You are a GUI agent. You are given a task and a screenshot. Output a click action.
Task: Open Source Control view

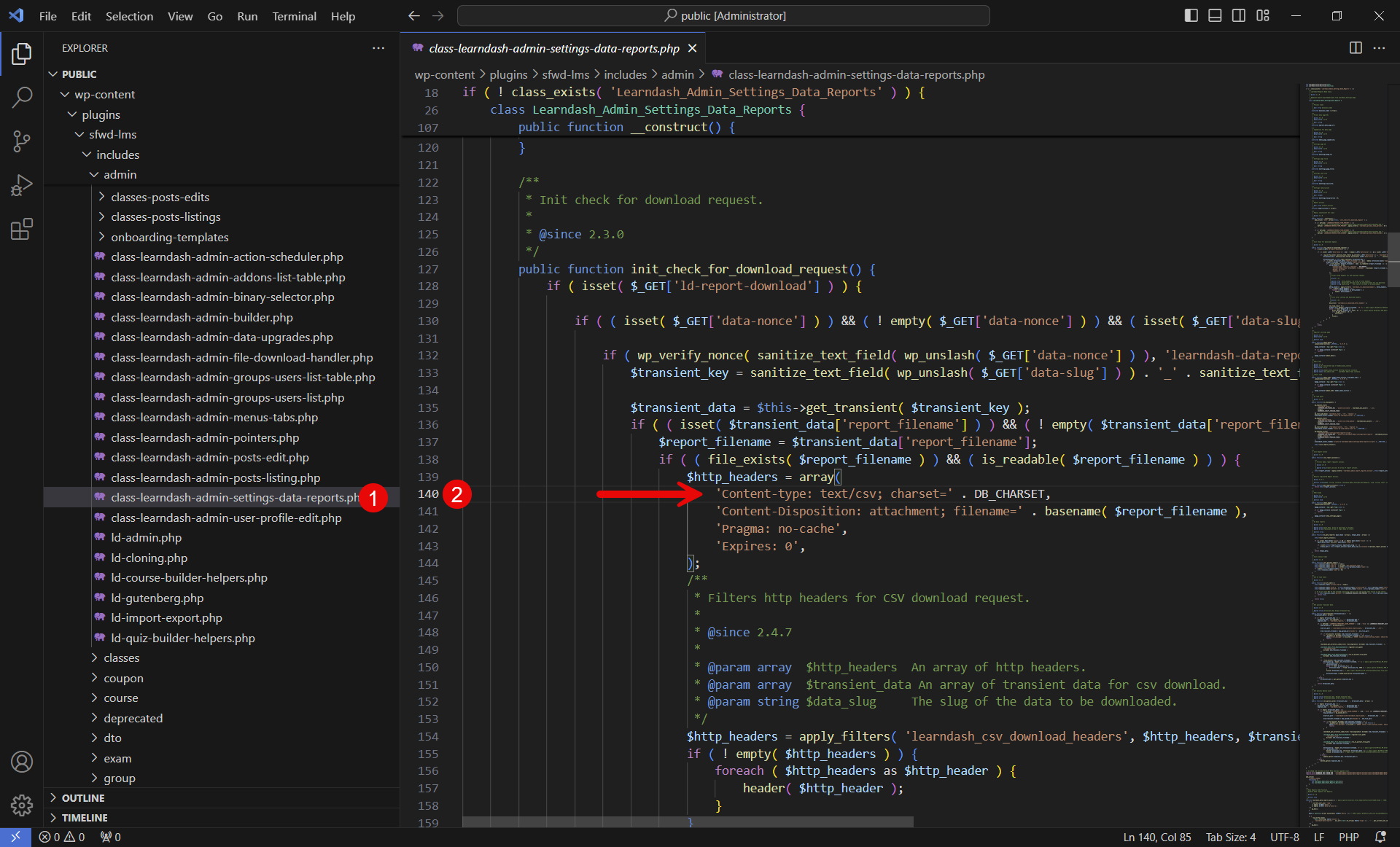22,141
